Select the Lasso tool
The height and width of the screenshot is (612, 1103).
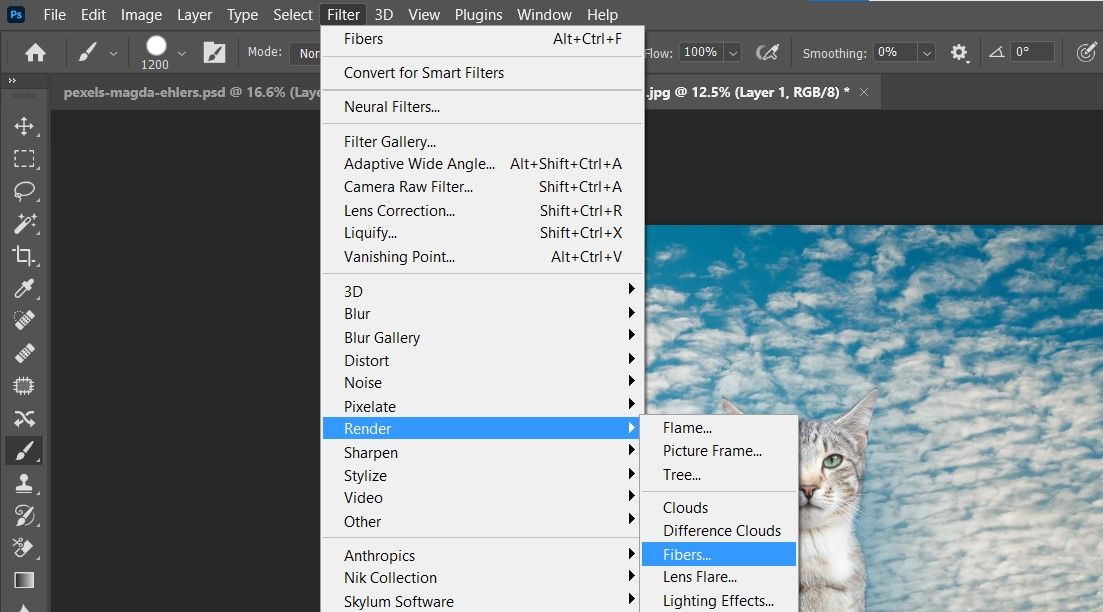tap(24, 191)
